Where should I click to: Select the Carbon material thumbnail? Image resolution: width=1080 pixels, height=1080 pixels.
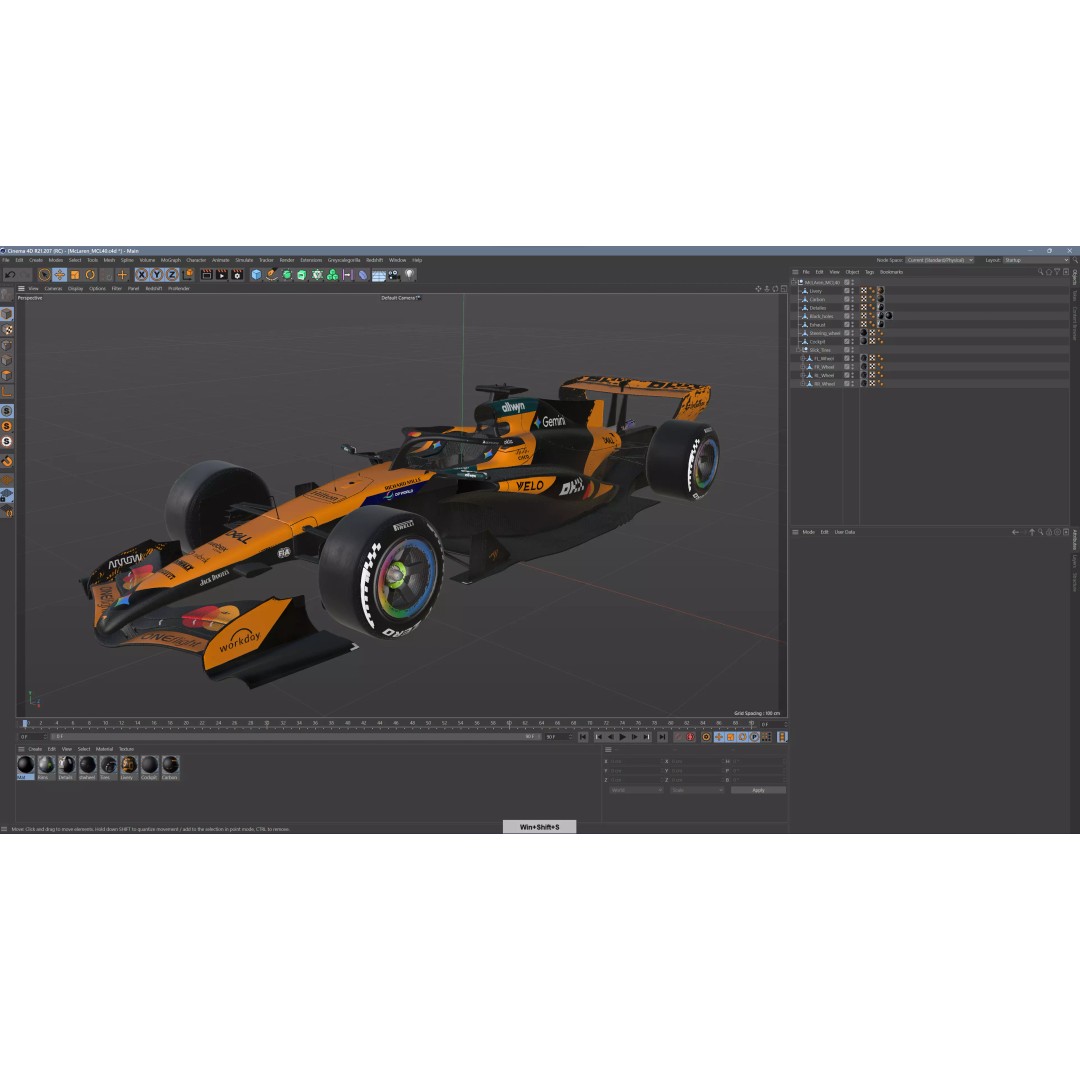(170, 765)
